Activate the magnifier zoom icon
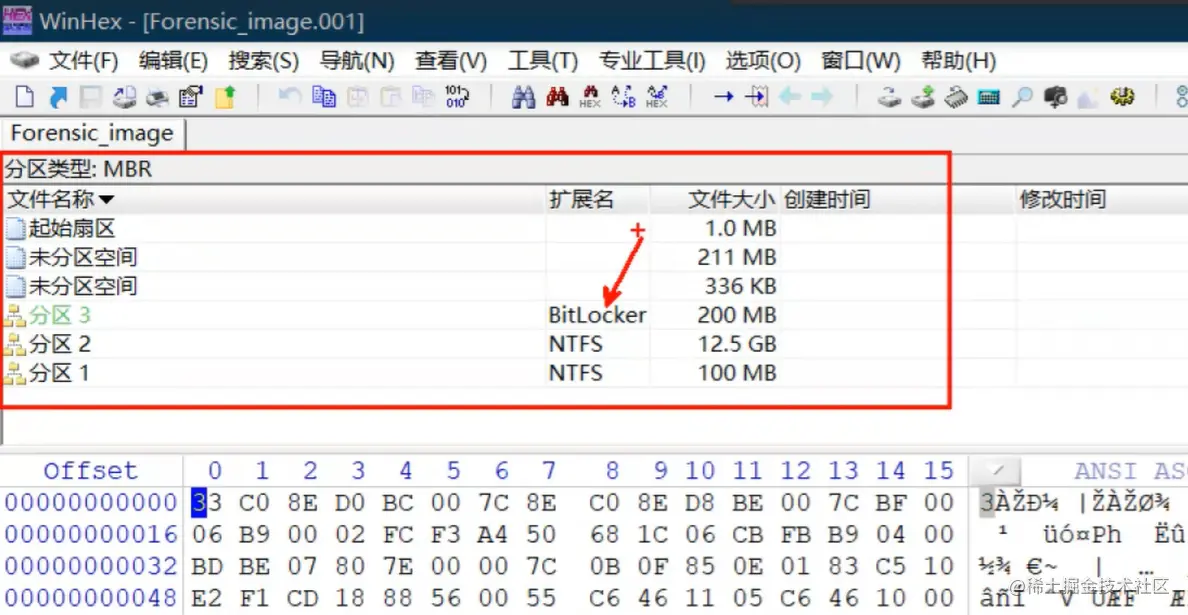 click(x=1022, y=97)
